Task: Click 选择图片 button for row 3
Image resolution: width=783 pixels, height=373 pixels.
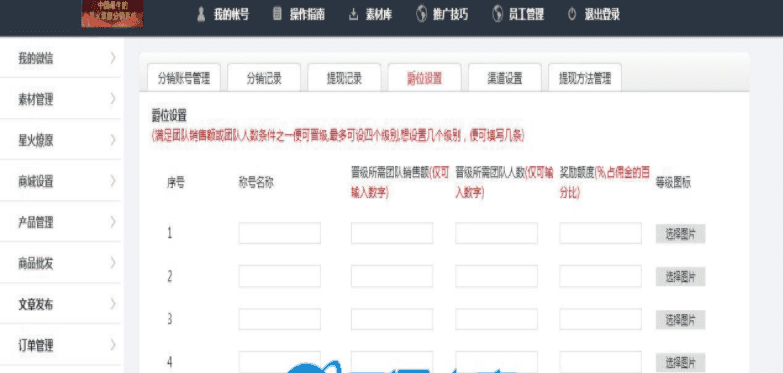Action: pos(680,320)
